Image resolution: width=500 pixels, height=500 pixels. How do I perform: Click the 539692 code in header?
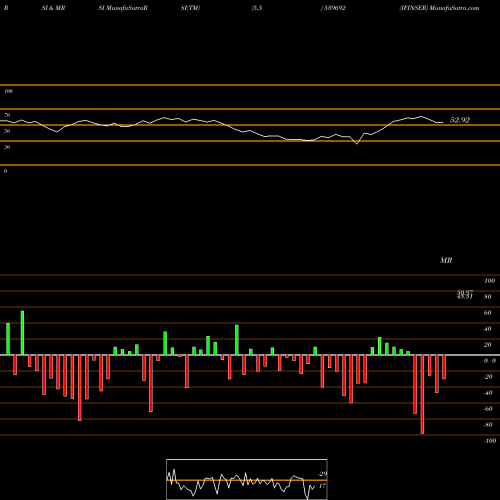(334, 8)
